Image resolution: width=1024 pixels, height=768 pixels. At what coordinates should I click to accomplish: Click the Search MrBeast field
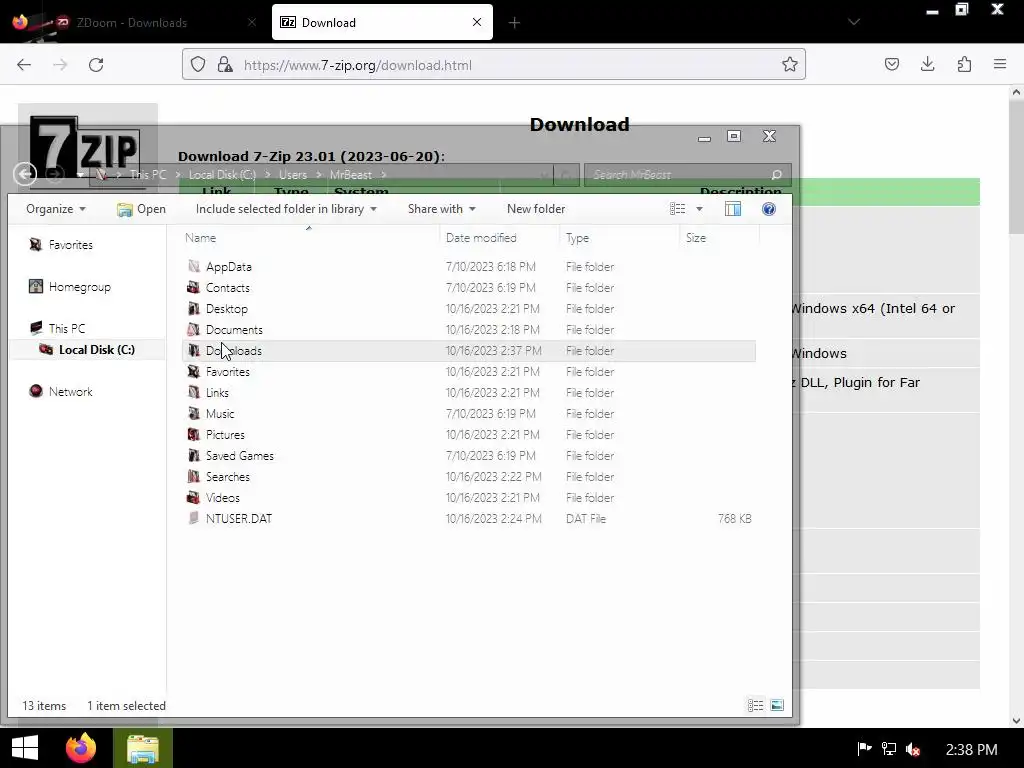point(688,174)
